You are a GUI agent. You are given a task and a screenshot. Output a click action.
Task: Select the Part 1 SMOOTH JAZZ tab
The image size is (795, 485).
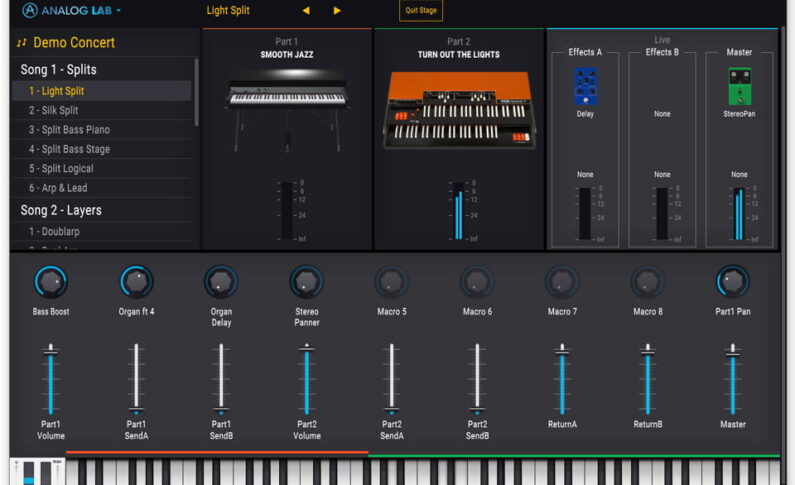point(287,49)
